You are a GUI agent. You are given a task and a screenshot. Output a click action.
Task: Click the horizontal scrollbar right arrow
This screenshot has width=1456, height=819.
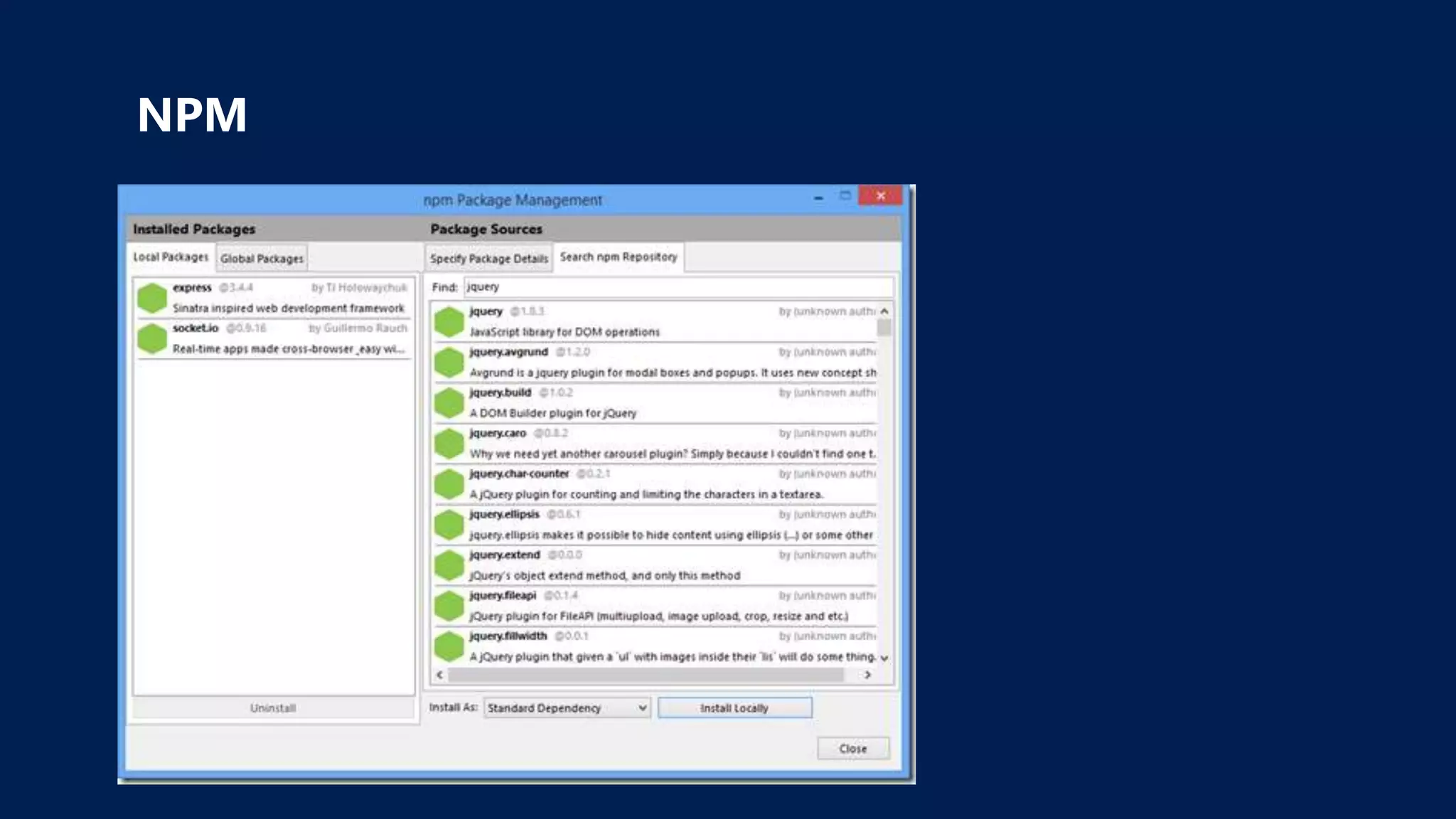pos(867,675)
